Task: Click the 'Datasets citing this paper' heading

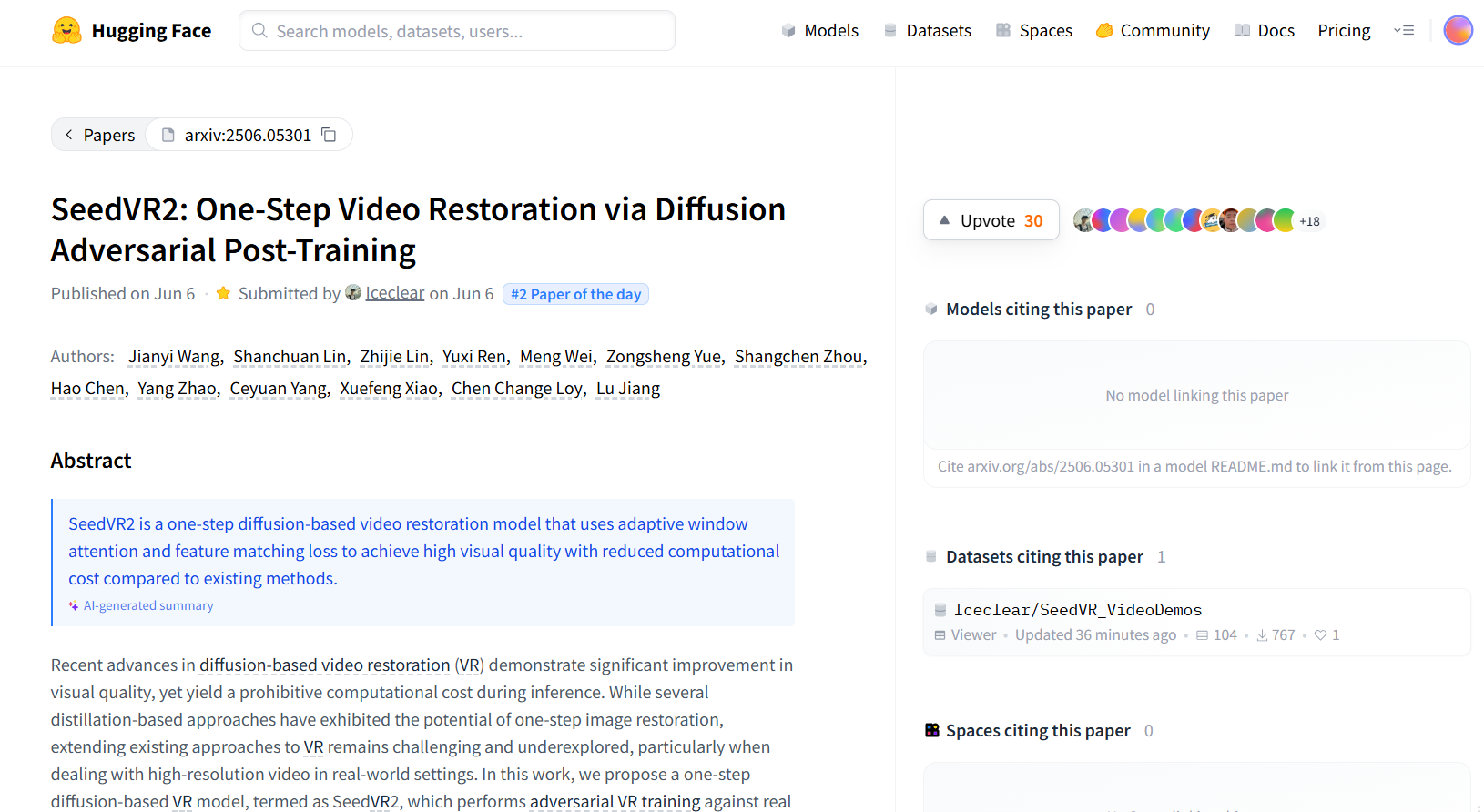Action: [1044, 557]
